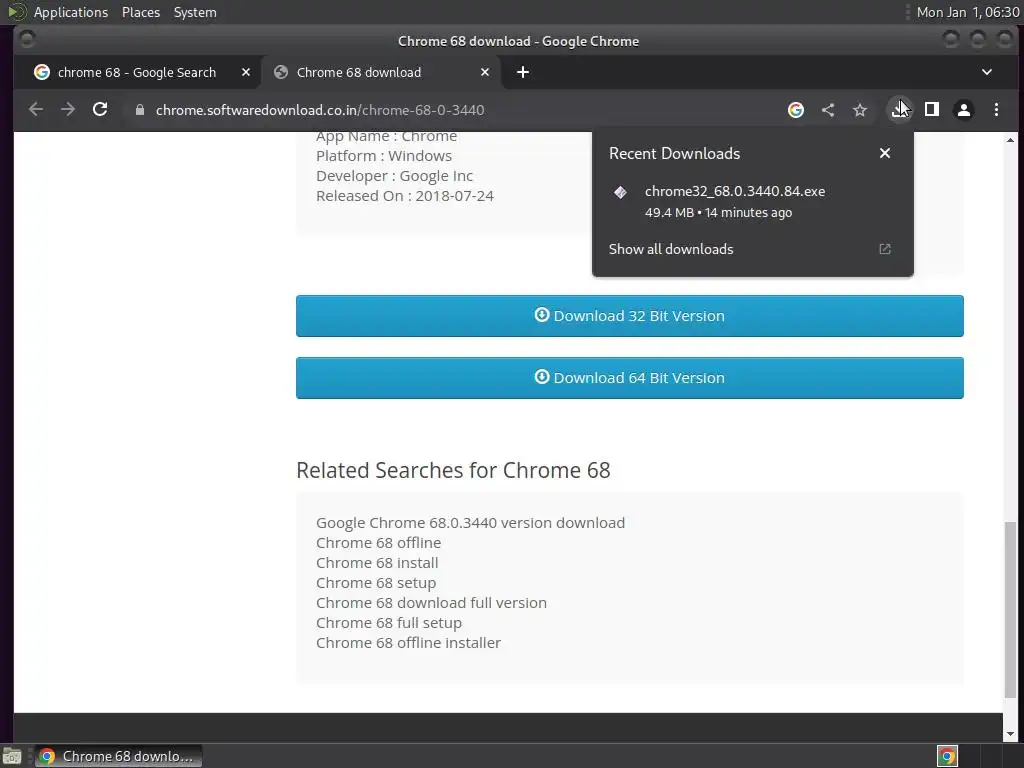Click 'Released On : 2018-07-24' text

click(x=404, y=196)
